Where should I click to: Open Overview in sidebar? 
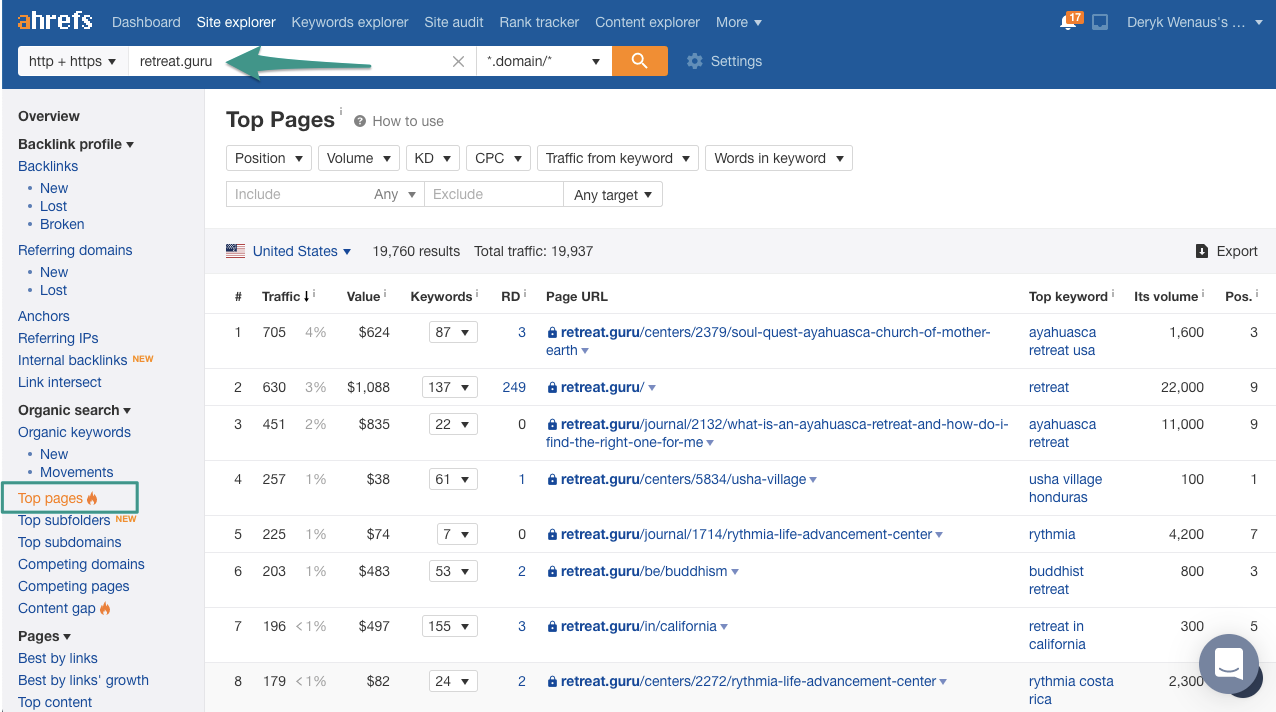tap(49, 116)
